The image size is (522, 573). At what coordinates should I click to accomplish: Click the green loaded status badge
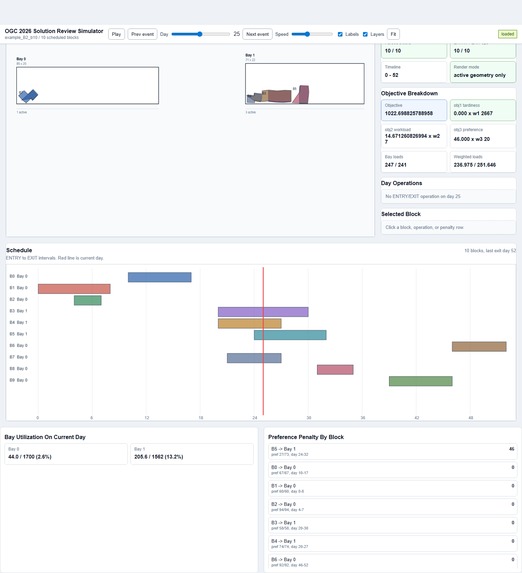click(507, 34)
